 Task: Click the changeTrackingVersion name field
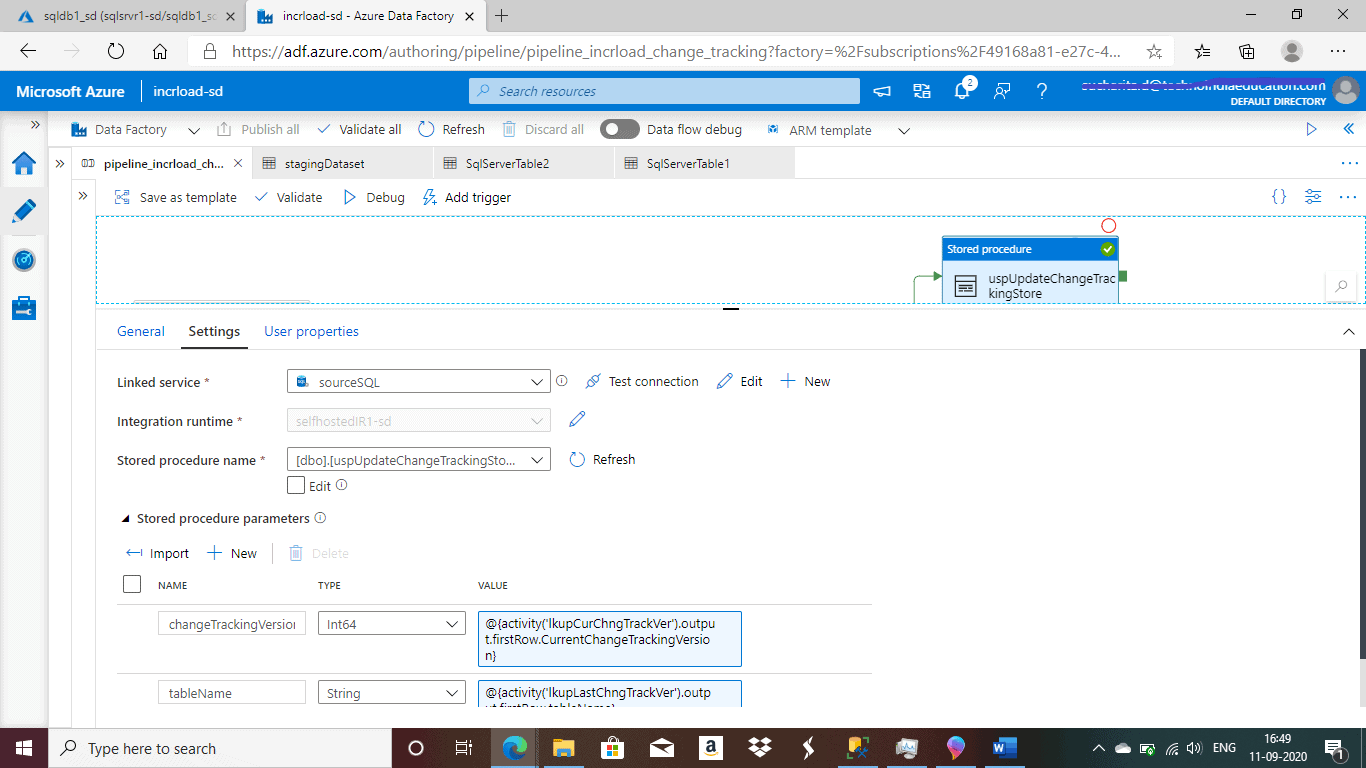point(232,623)
